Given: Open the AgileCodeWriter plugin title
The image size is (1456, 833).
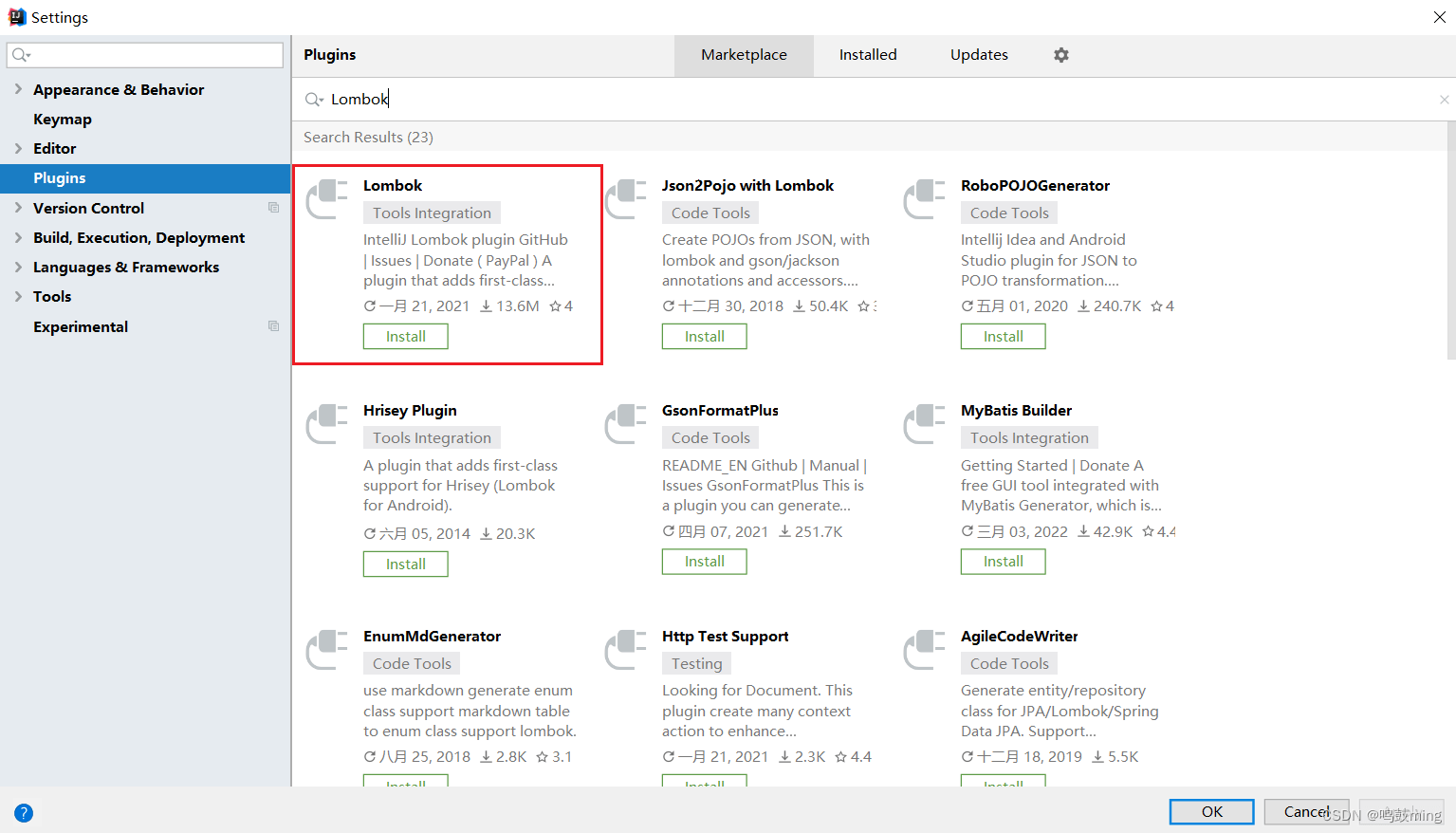Looking at the screenshot, I should 1019,637.
